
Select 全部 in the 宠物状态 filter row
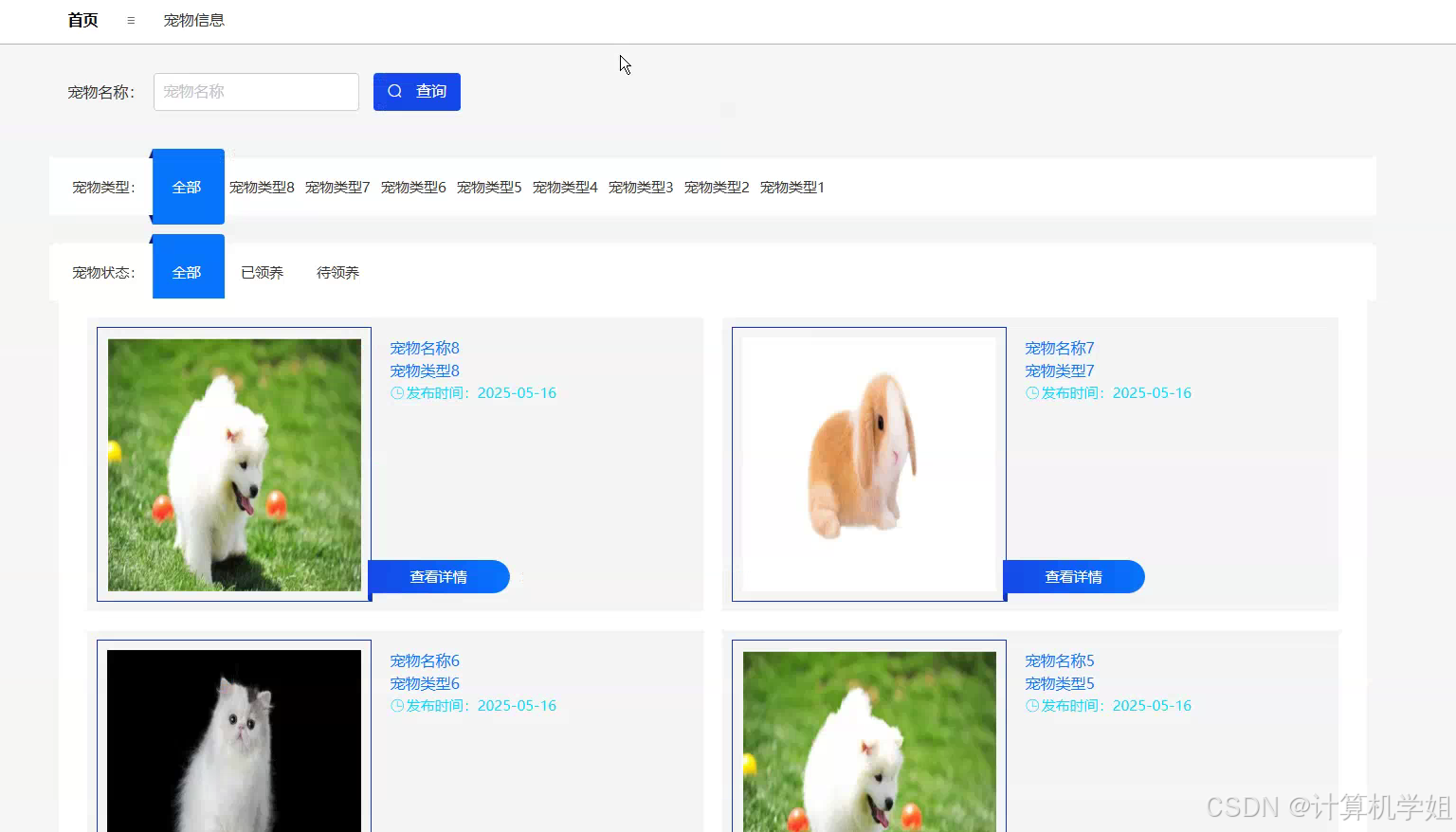pyautogui.click(x=189, y=267)
